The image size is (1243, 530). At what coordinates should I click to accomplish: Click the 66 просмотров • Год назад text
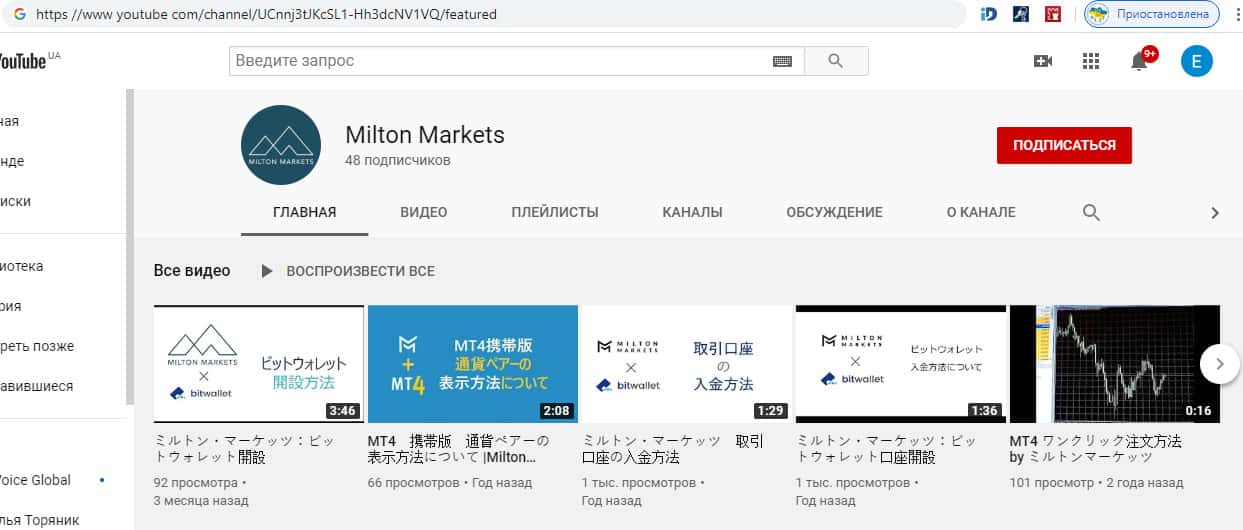click(451, 483)
